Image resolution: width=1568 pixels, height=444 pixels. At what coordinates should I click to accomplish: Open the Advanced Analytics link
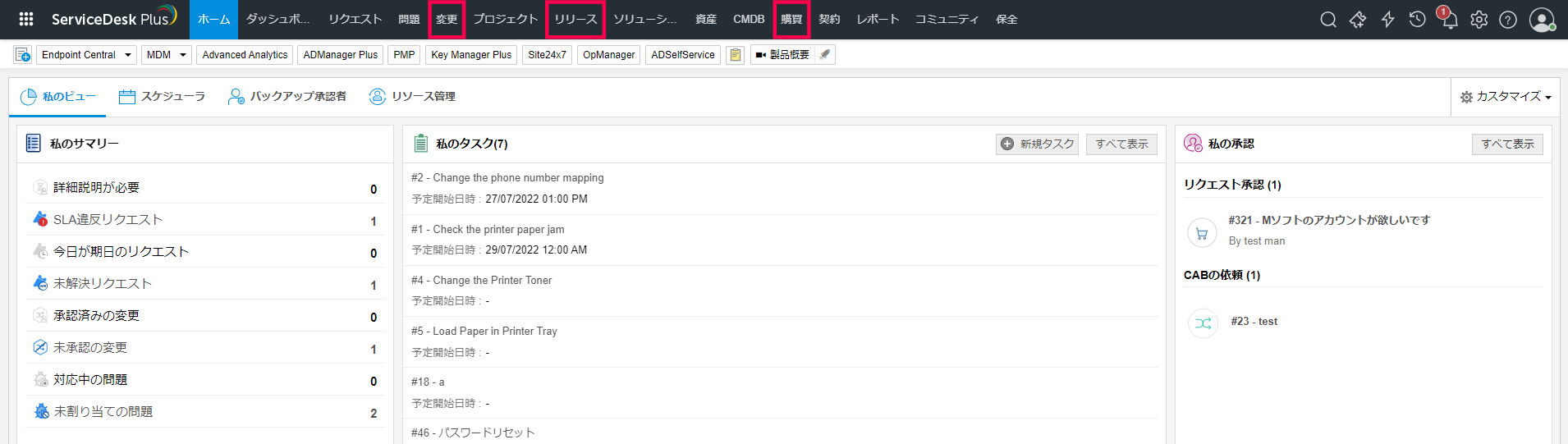[245, 55]
